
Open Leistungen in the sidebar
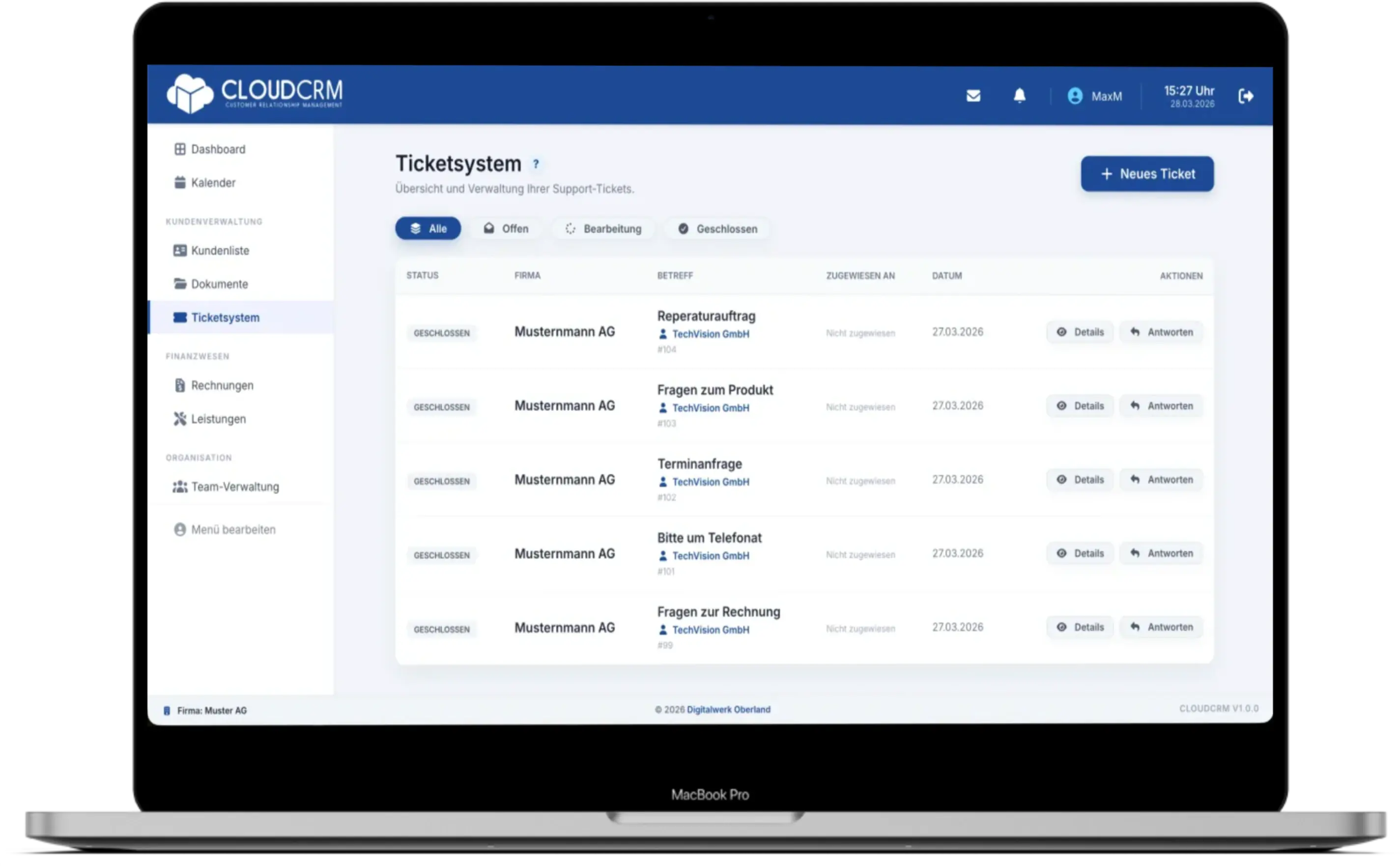click(241, 419)
